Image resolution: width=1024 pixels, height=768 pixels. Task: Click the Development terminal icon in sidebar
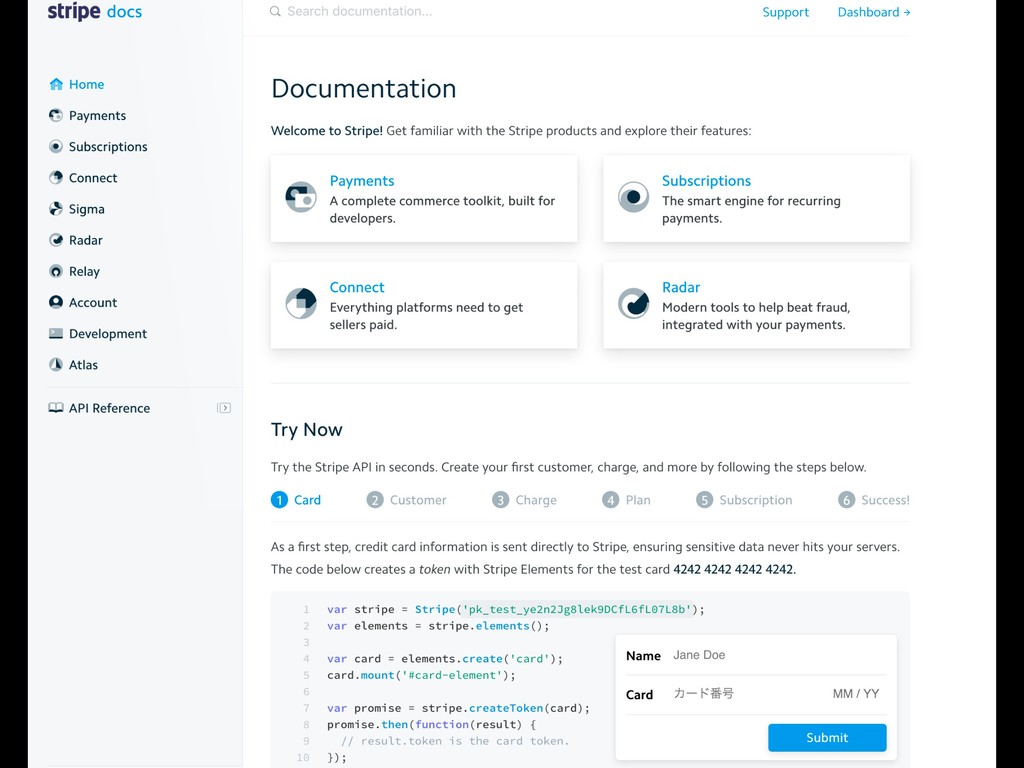[x=56, y=333]
